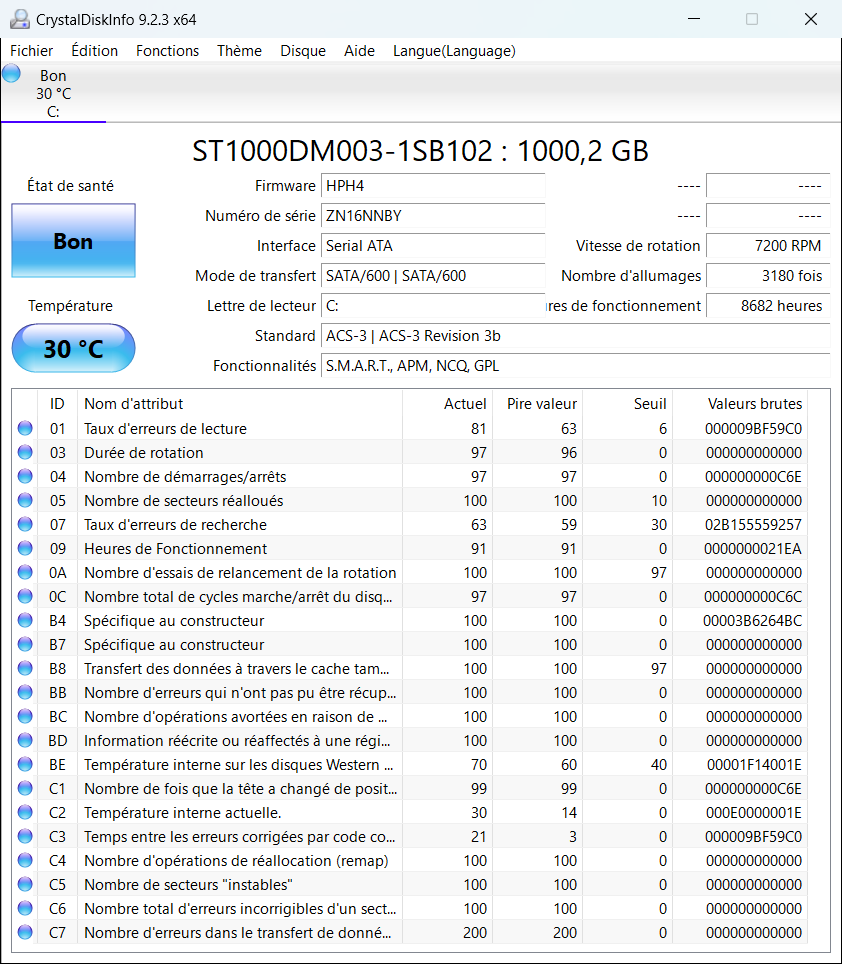Click the power-on count field 3180 fois

click(x=768, y=275)
